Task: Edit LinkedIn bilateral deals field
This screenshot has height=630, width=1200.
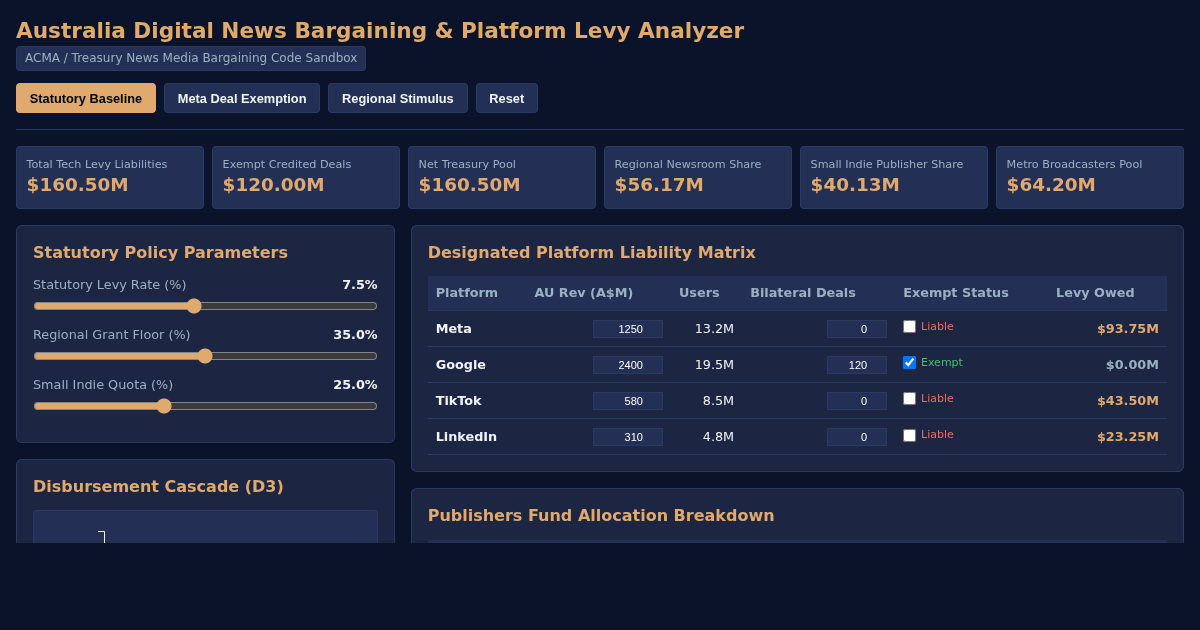Action: point(857,437)
